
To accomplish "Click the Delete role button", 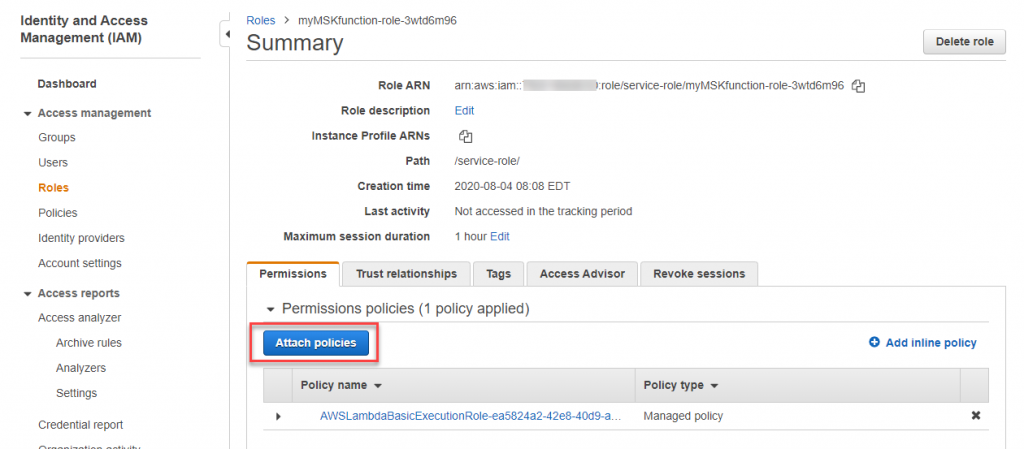I will tap(965, 42).
